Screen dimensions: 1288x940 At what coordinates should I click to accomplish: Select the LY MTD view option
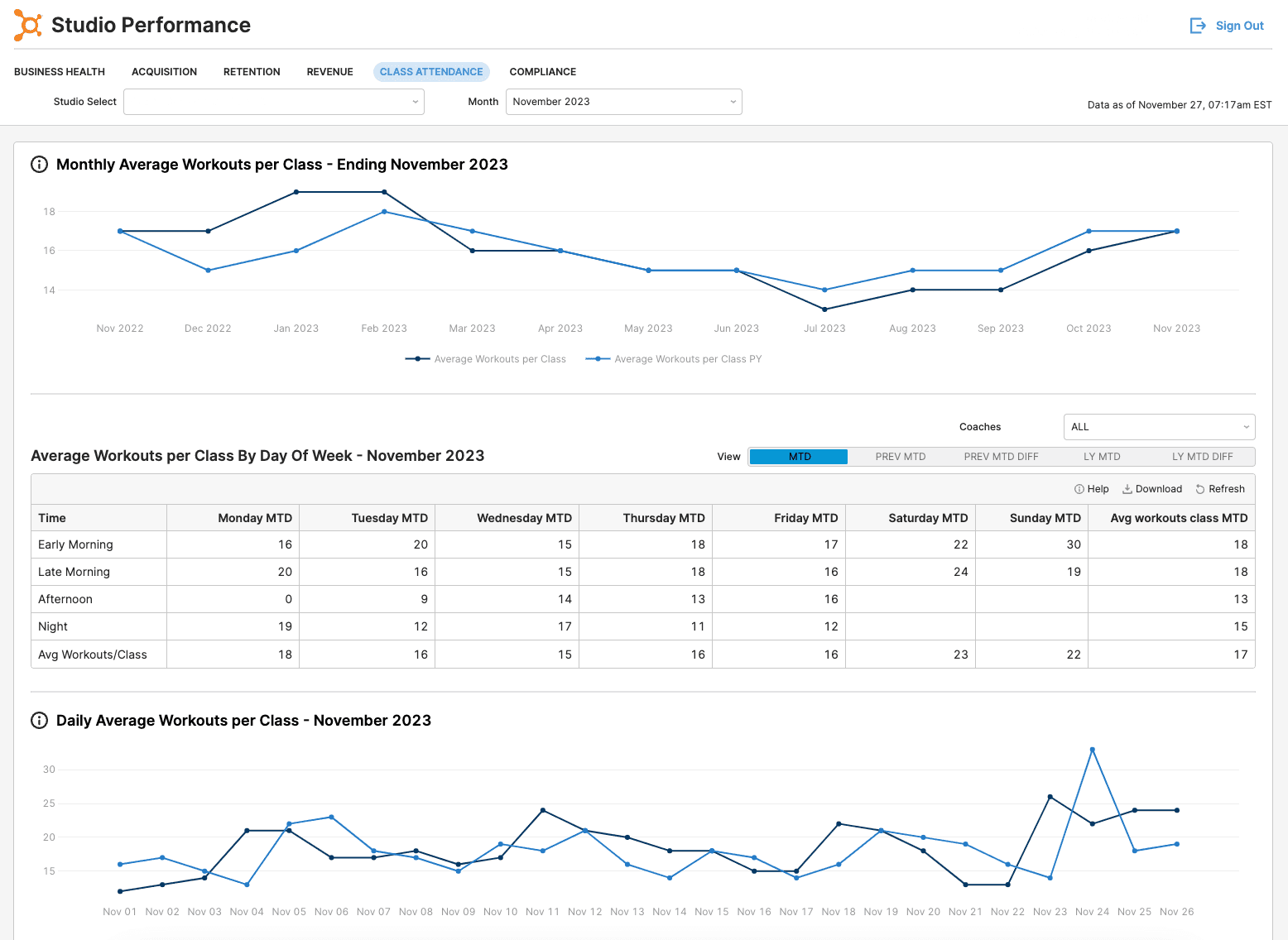tap(1102, 457)
